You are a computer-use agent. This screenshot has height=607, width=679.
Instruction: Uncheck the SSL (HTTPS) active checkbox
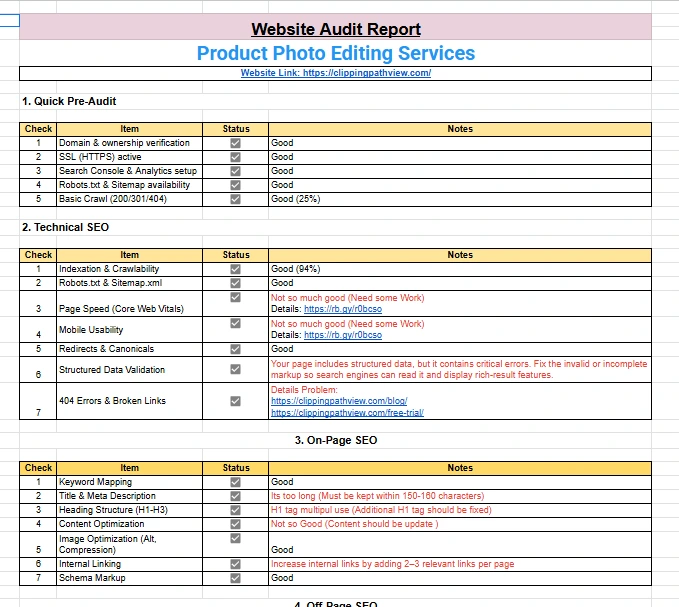[236, 157]
